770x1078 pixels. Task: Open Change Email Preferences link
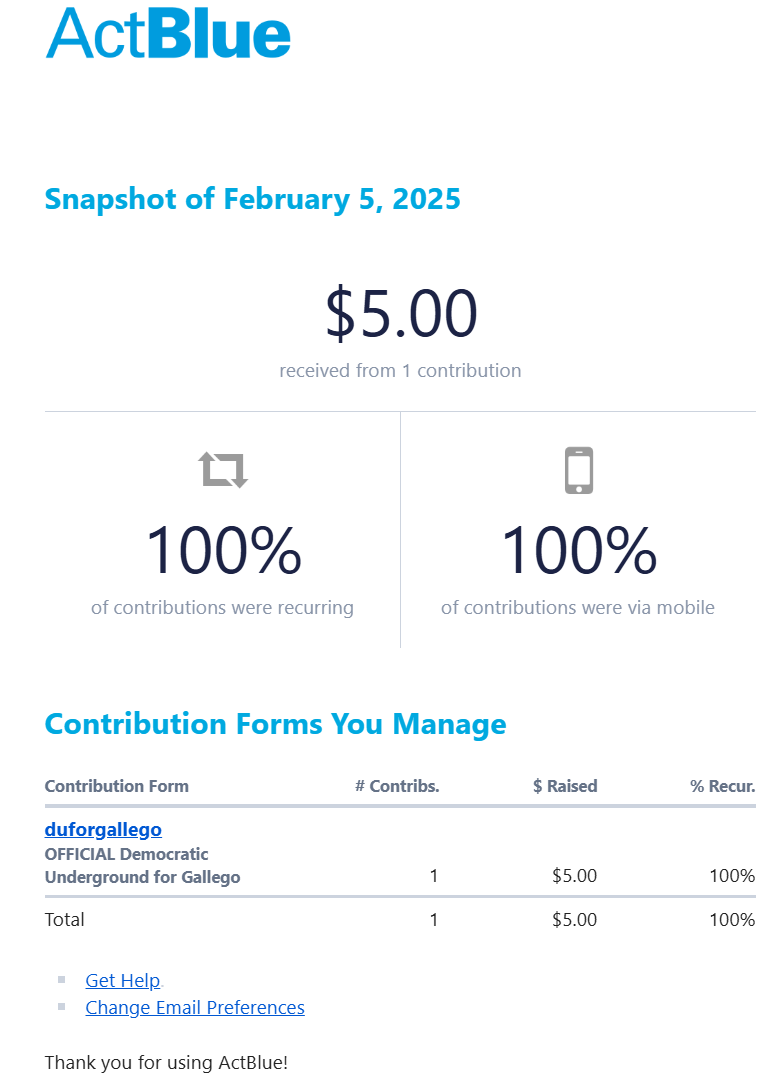[x=195, y=1007]
